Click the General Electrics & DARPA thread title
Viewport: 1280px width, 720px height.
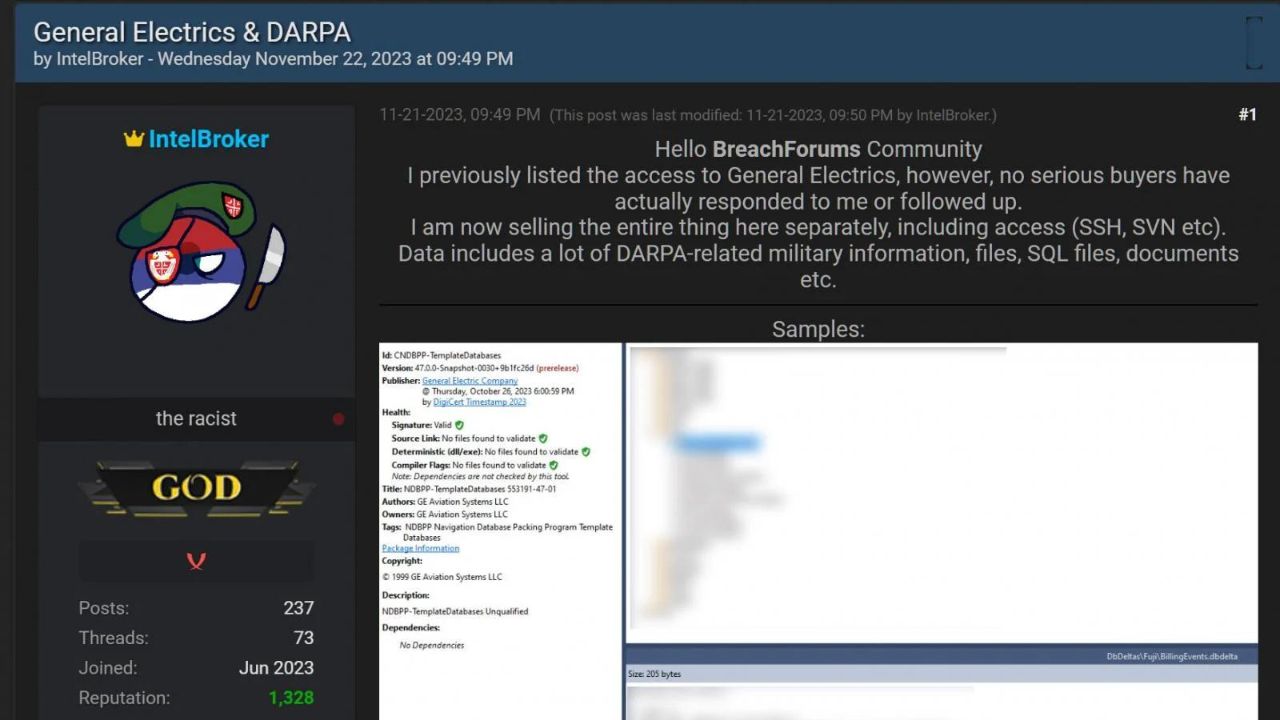pos(192,32)
